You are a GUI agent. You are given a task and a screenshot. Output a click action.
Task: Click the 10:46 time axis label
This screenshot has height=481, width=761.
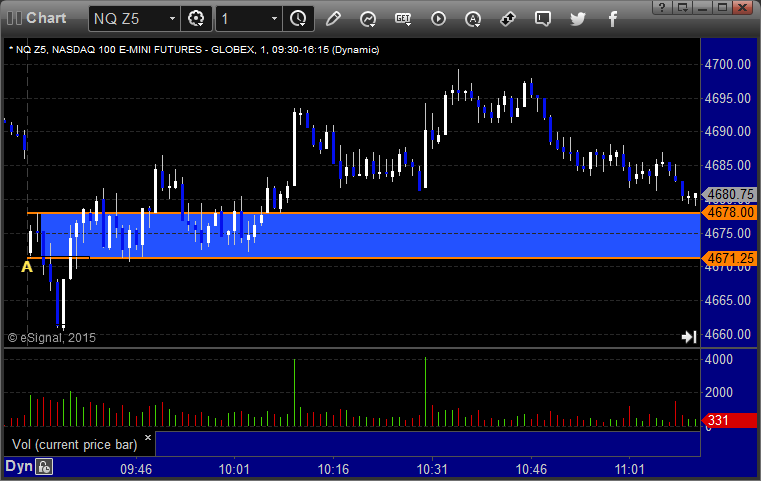(x=531, y=469)
